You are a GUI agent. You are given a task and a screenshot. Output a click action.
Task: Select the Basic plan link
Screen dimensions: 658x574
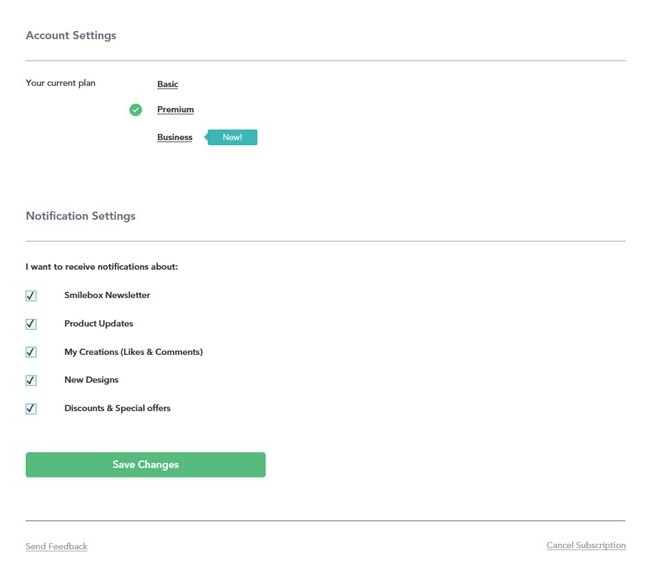(167, 84)
